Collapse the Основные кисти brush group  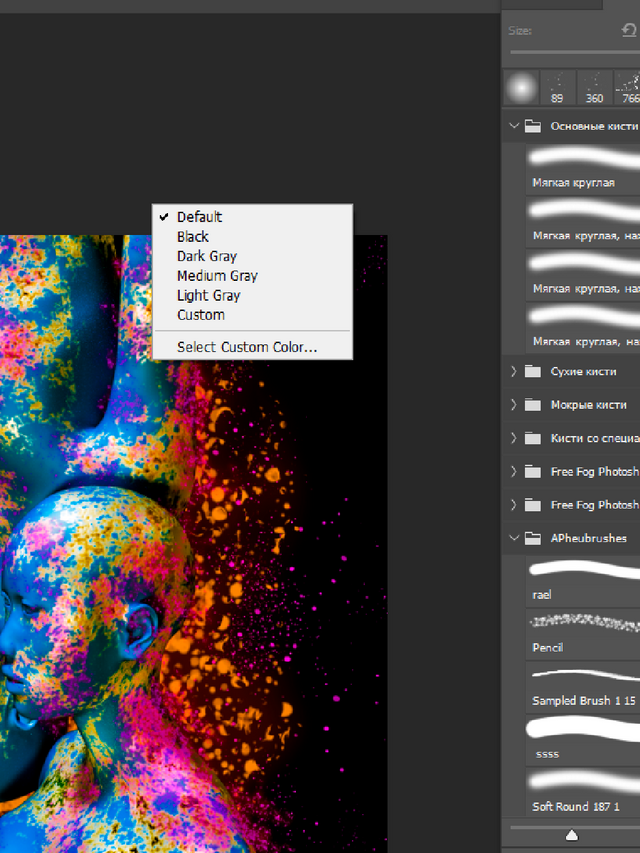[x=514, y=126]
